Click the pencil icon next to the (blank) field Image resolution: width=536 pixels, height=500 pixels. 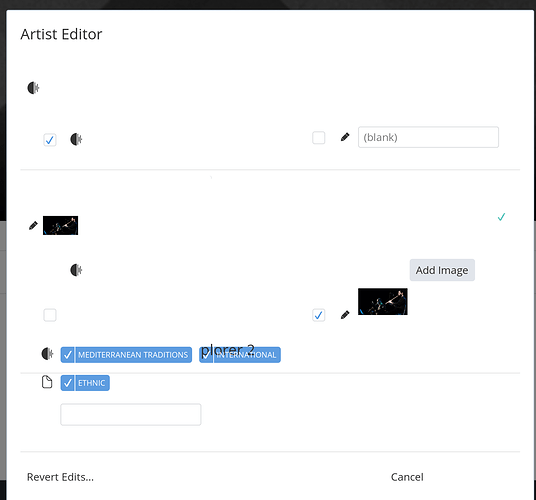coord(345,137)
